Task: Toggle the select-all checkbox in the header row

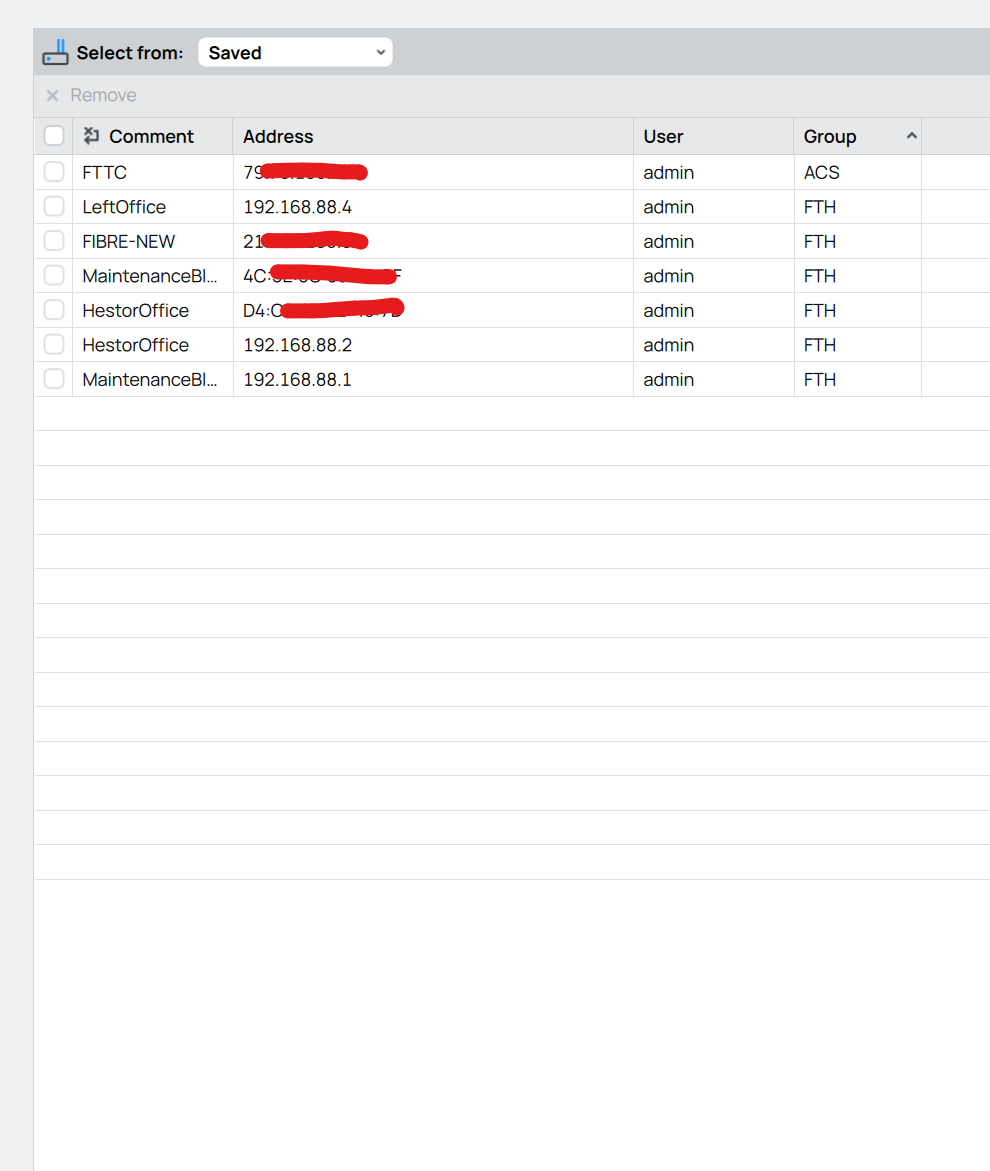Action: click(x=53, y=135)
